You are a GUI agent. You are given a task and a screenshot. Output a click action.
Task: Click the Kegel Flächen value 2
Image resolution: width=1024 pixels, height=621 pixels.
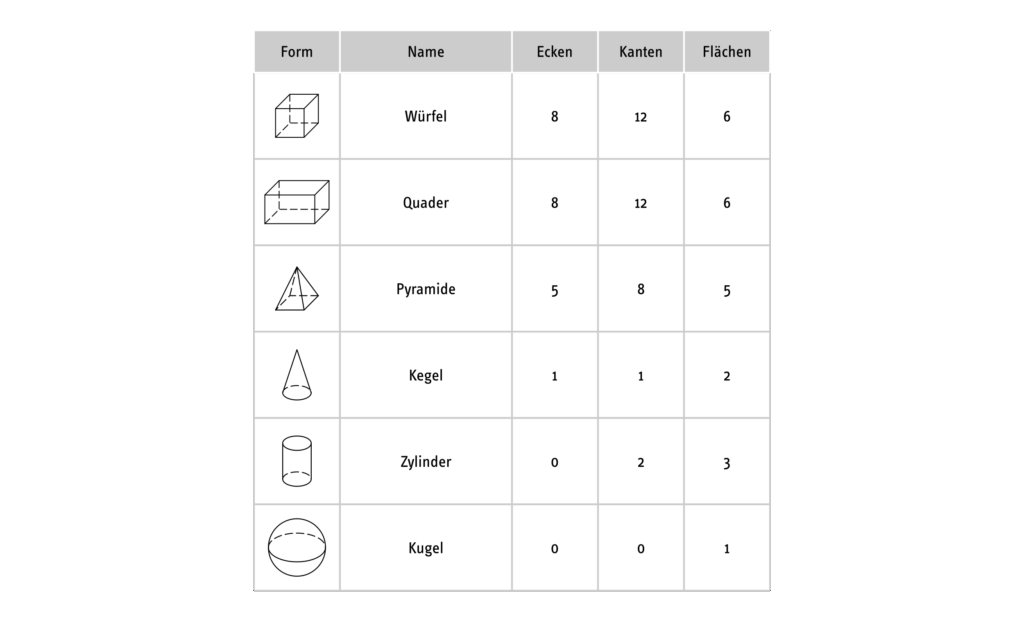[x=727, y=376]
